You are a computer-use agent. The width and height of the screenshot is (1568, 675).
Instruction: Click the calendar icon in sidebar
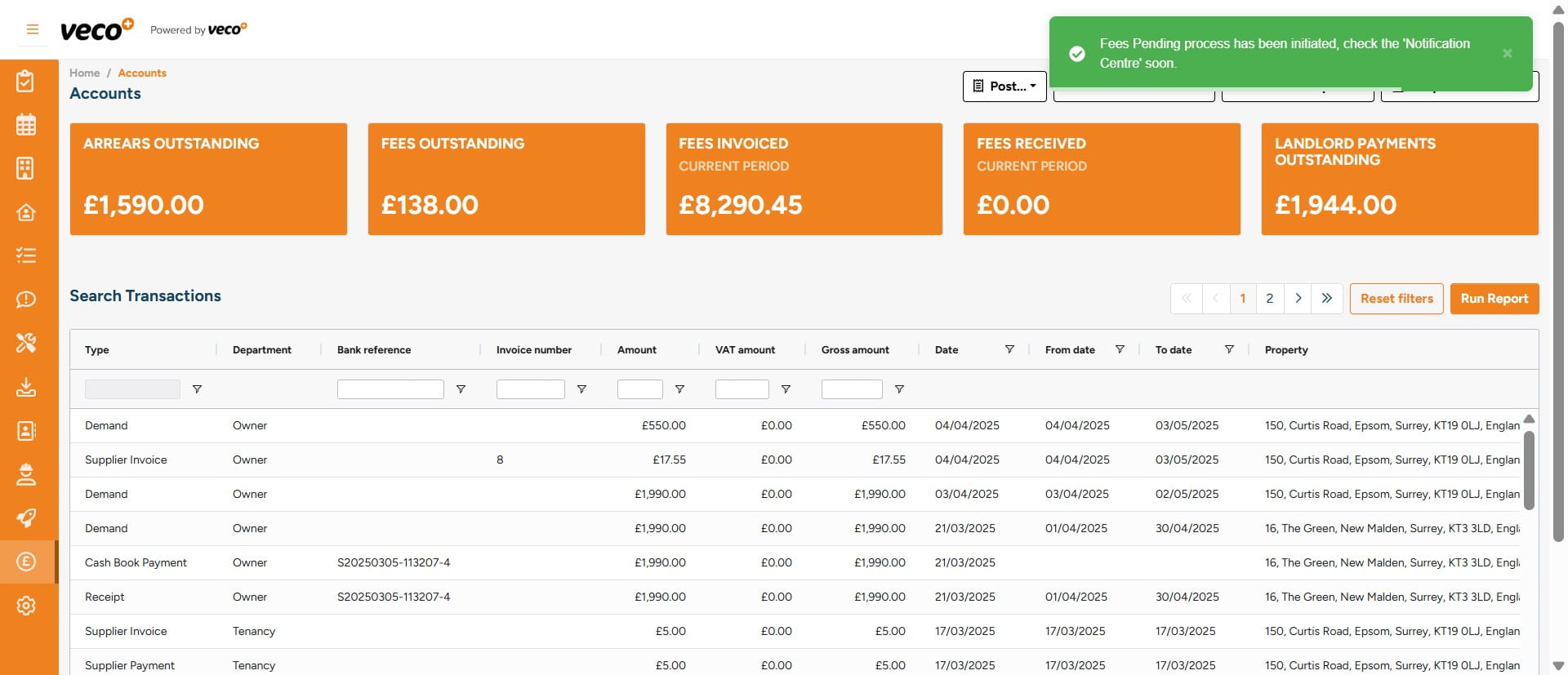click(26, 125)
